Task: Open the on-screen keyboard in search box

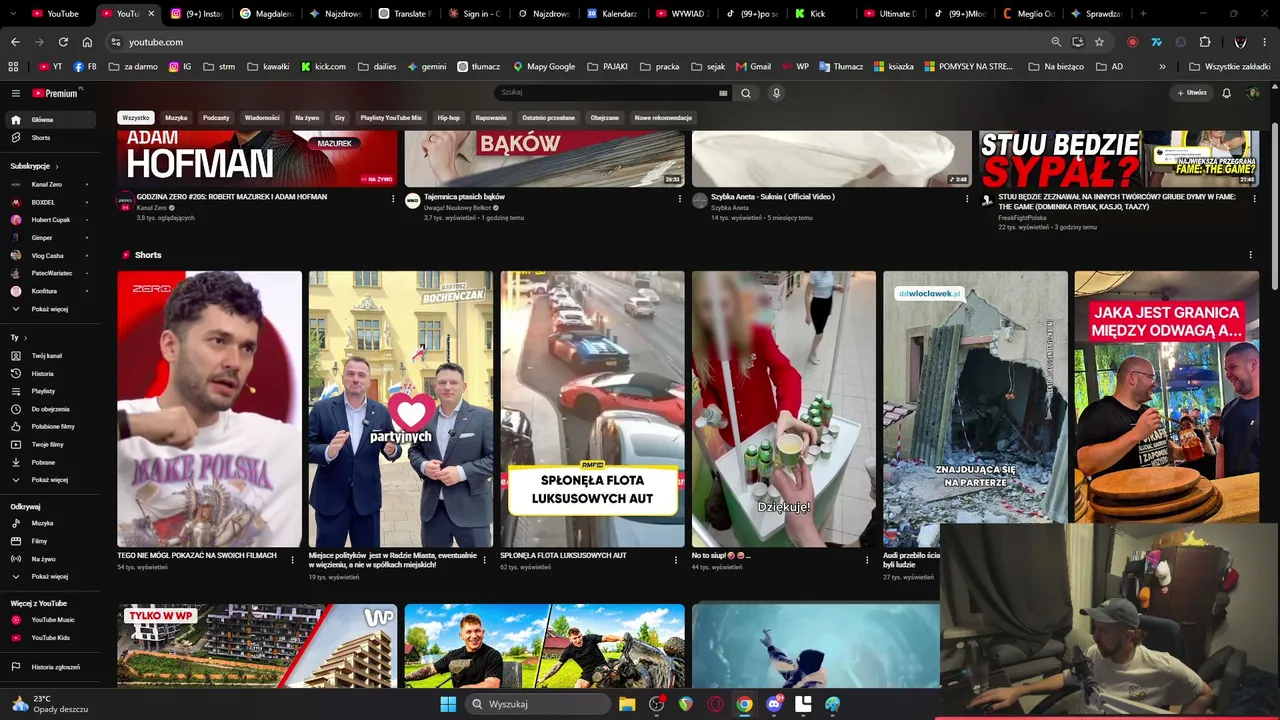Action: pos(723,93)
